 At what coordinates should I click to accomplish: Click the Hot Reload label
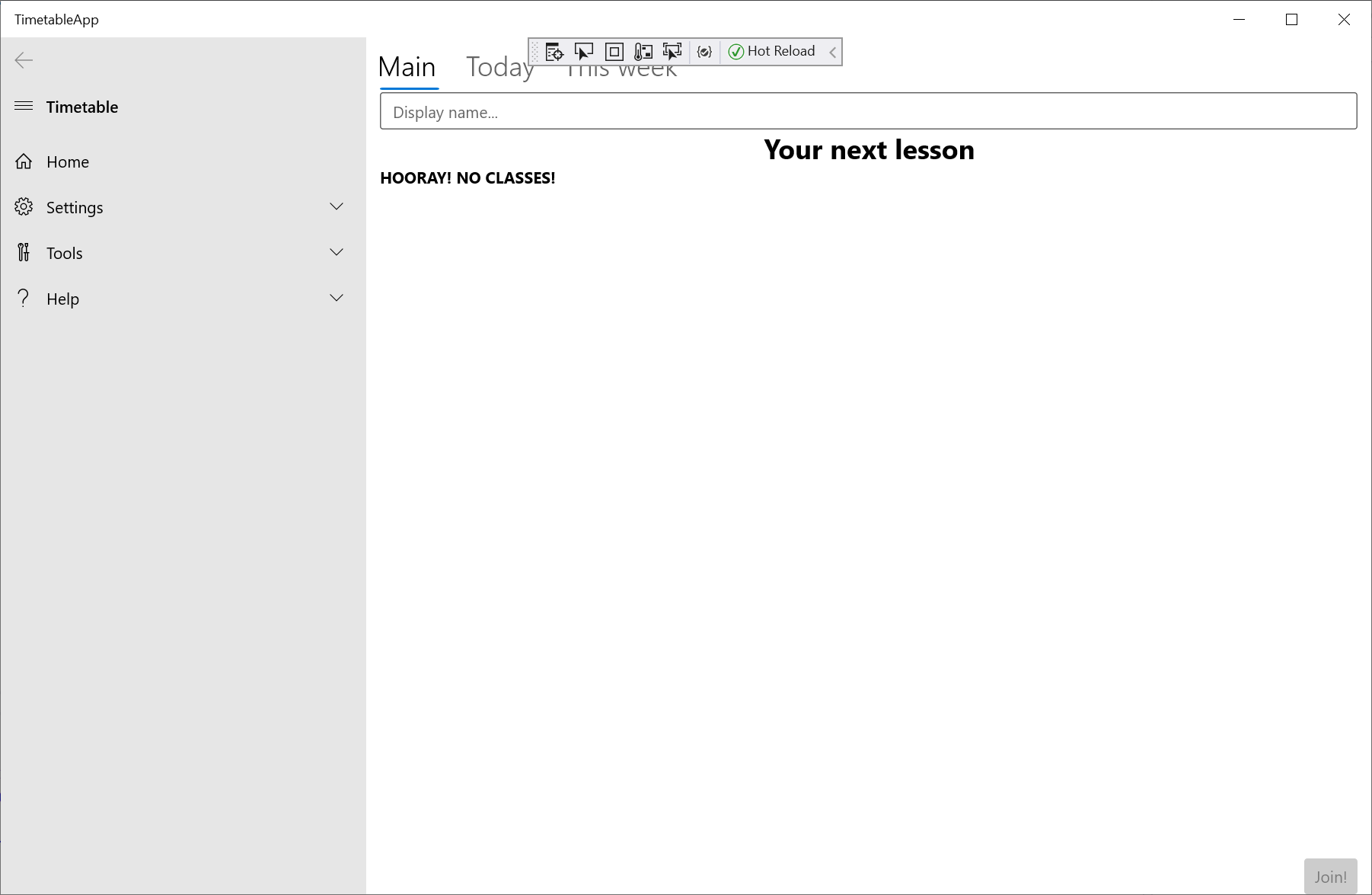(x=781, y=51)
